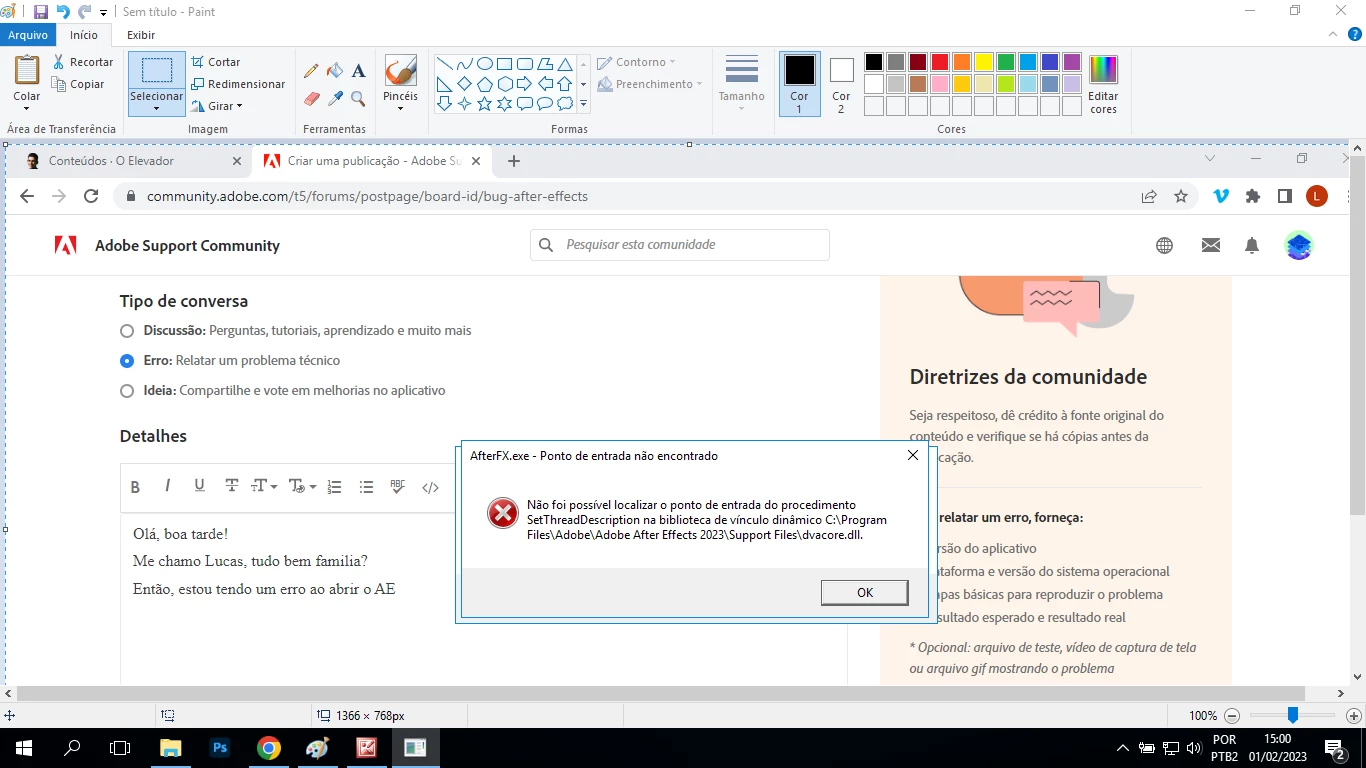Collapse the ribbon with the chevron
The width and height of the screenshot is (1366, 768).
pyautogui.click(x=1331, y=34)
